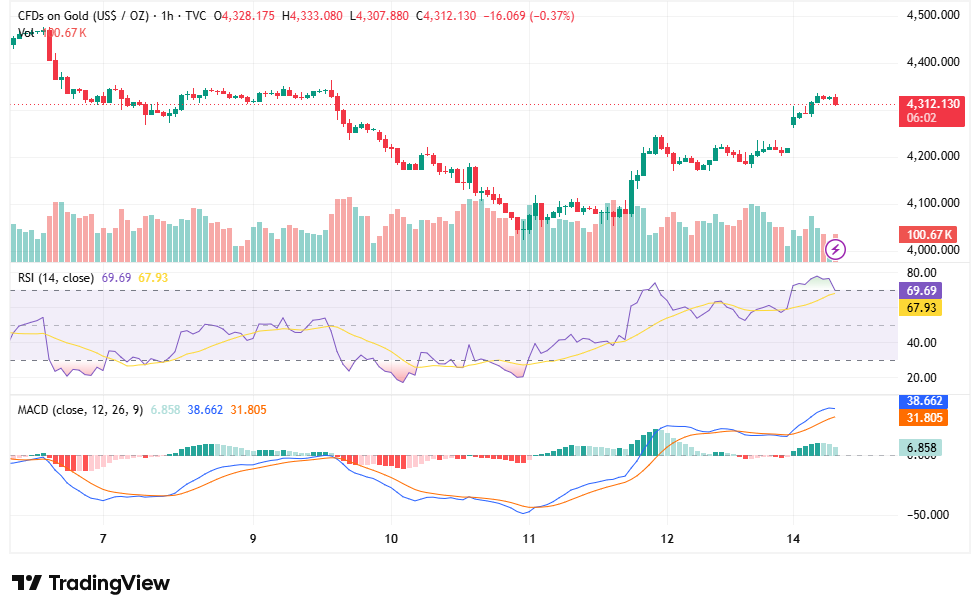Open the CFDs on Gold symbol title
The image size is (980, 613).
(83, 16)
